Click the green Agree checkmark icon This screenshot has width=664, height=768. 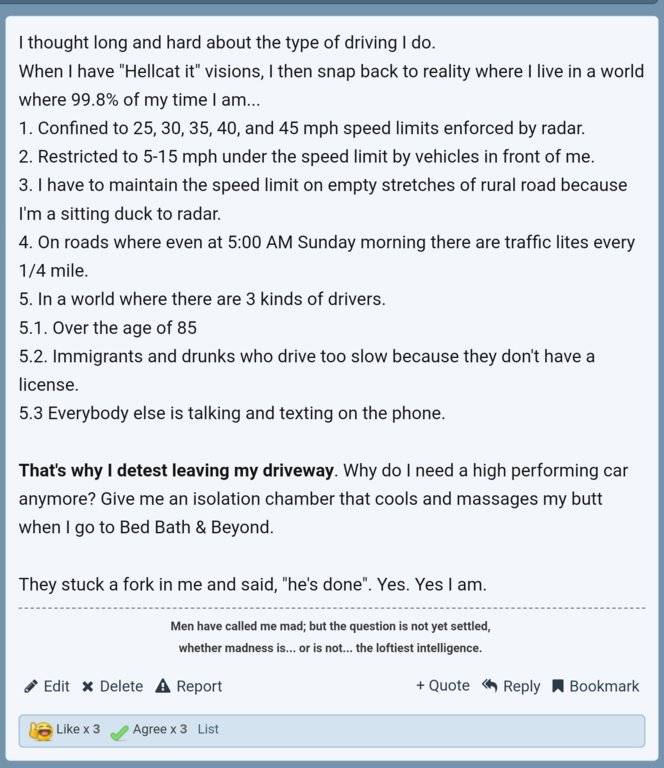119,731
